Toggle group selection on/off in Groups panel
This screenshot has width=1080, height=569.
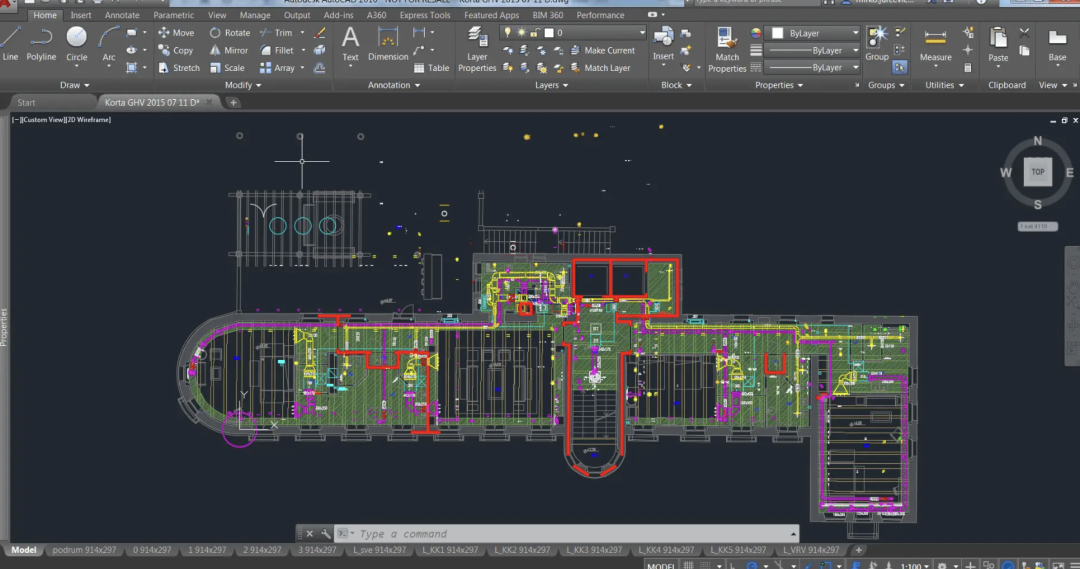(x=900, y=67)
